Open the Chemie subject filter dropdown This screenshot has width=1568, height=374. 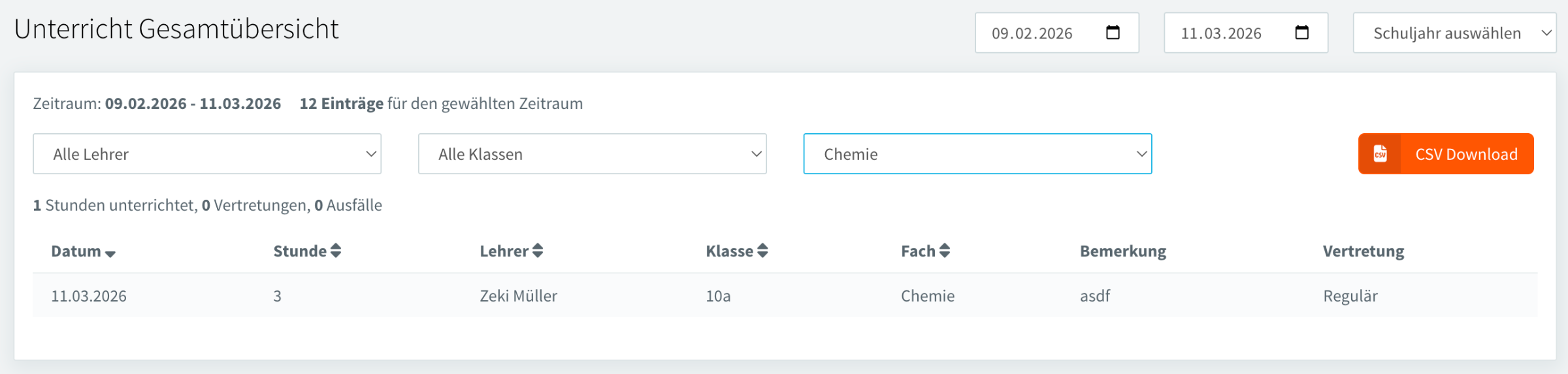pyautogui.click(x=977, y=154)
